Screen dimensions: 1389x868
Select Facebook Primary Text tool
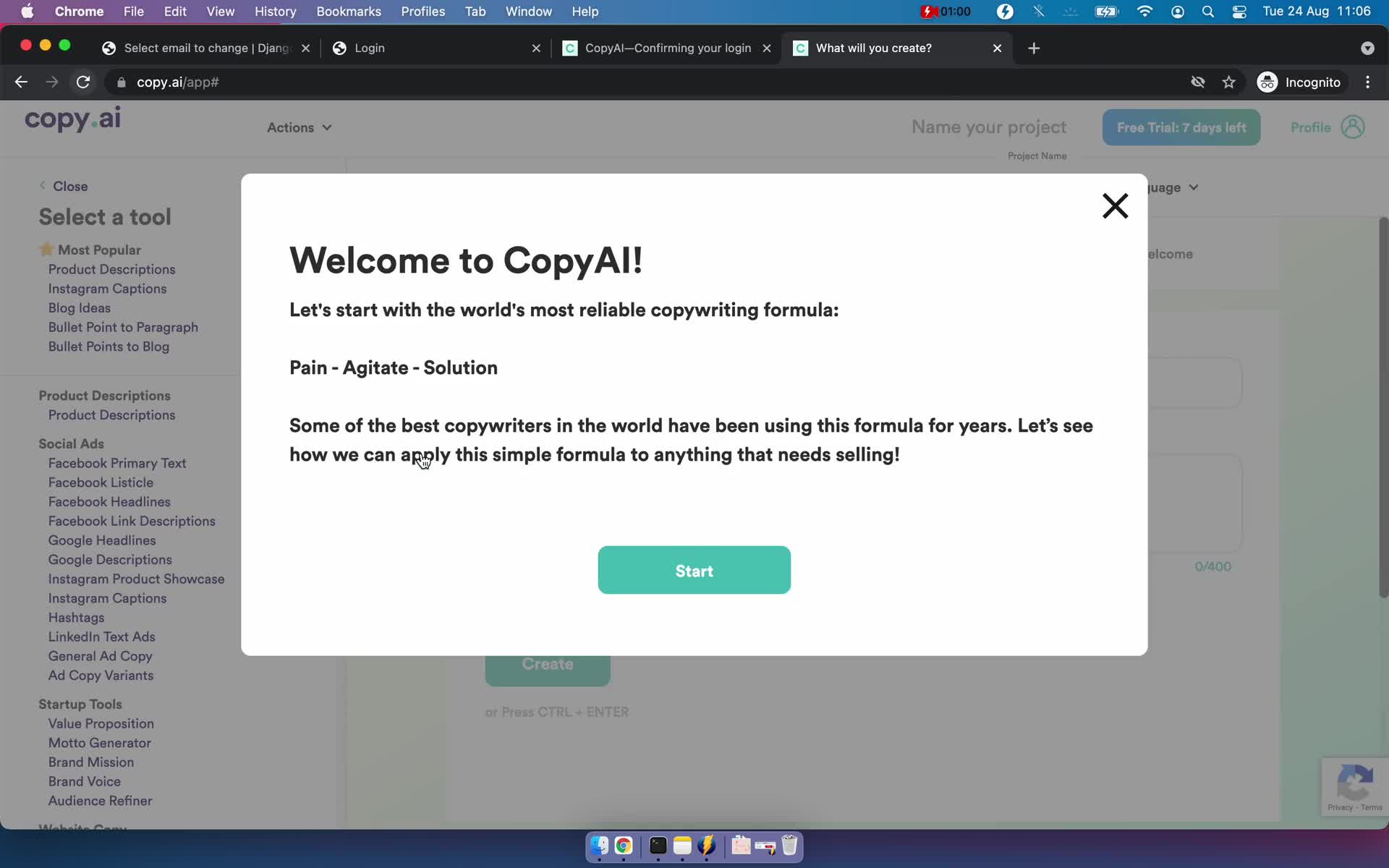coord(117,463)
